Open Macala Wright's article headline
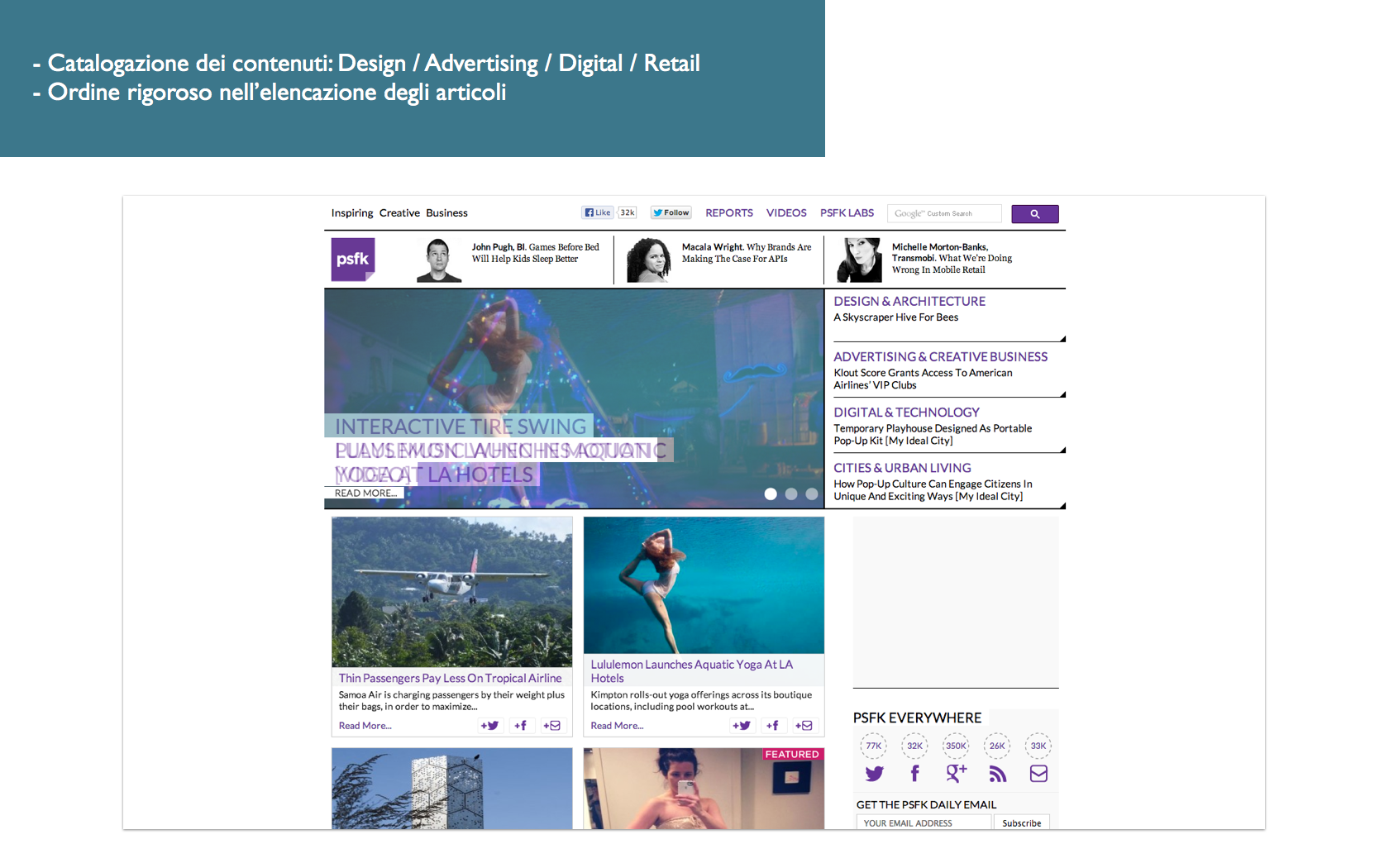 [x=747, y=253]
